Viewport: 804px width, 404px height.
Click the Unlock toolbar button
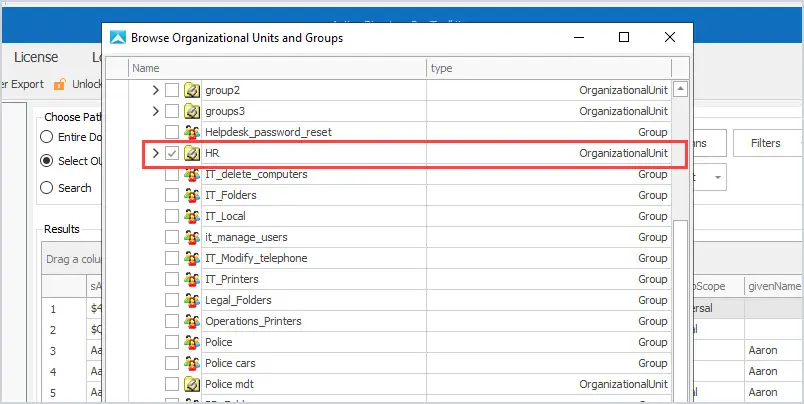pos(78,84)
